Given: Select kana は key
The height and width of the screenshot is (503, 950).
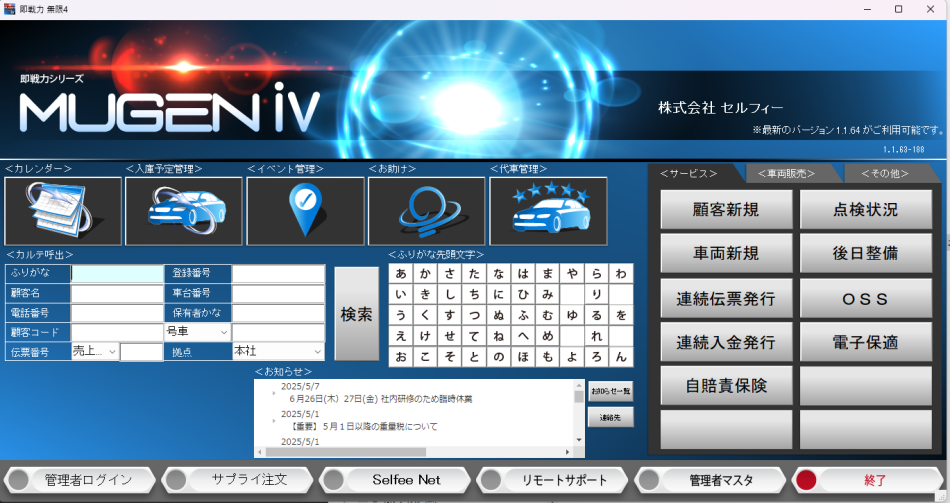Looking at the screenshot, I should [x=523, y=274].
